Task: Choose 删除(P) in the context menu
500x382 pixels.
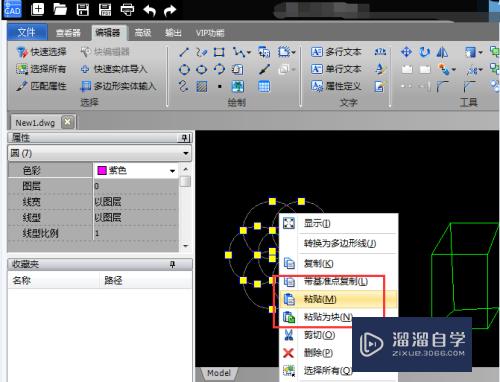Action: click(x=316, y=352)
